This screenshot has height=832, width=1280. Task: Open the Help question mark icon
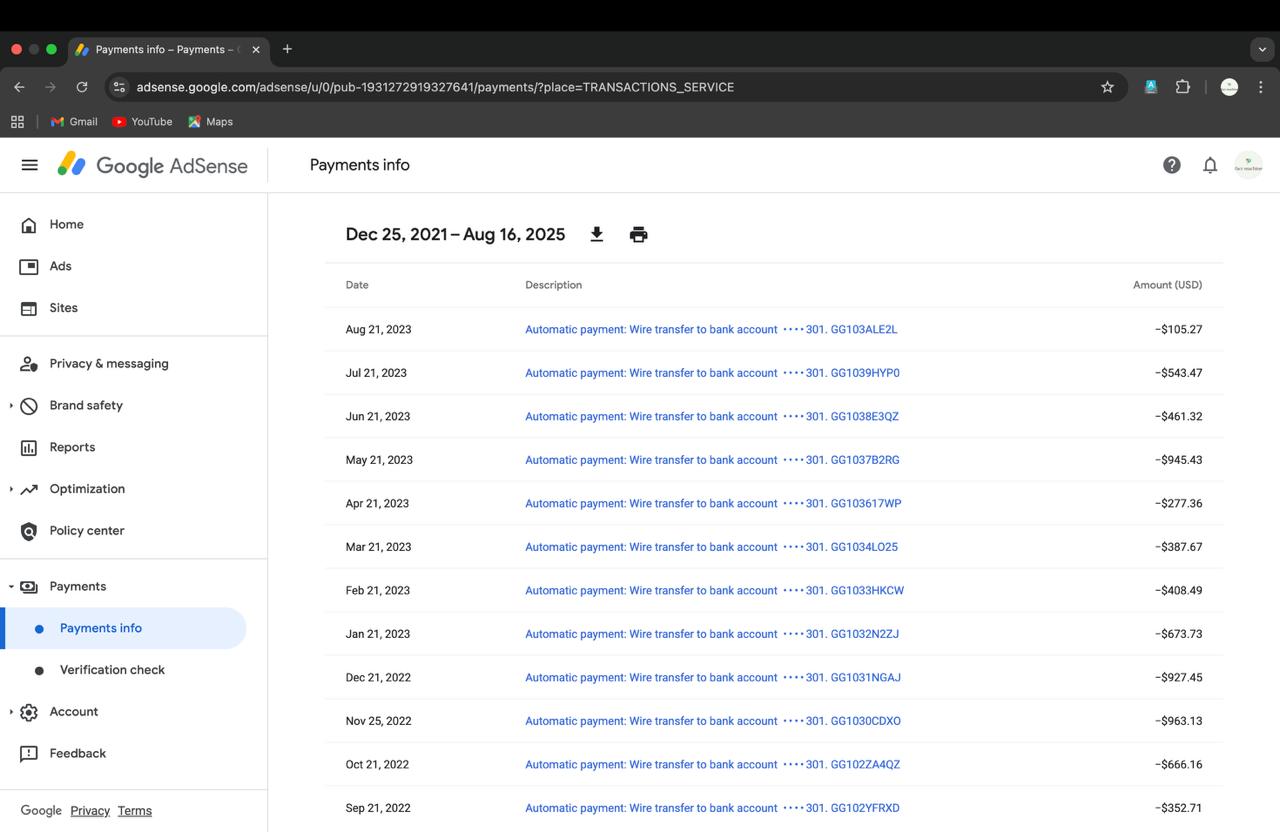point(1172,165)
